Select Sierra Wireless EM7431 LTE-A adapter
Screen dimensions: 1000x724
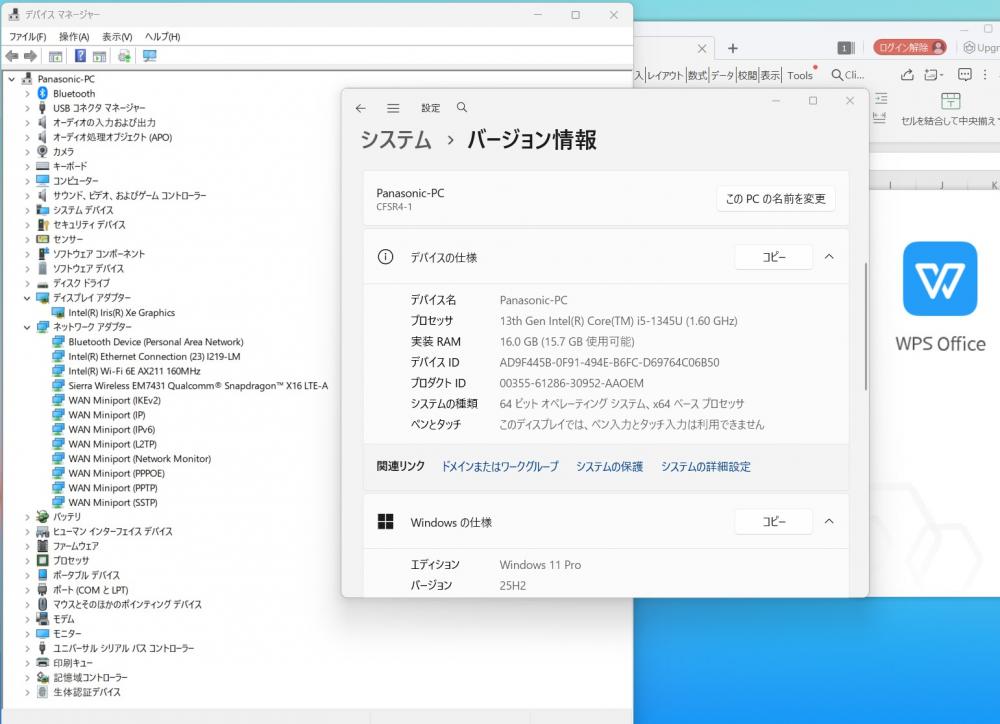tap(198, 385)
